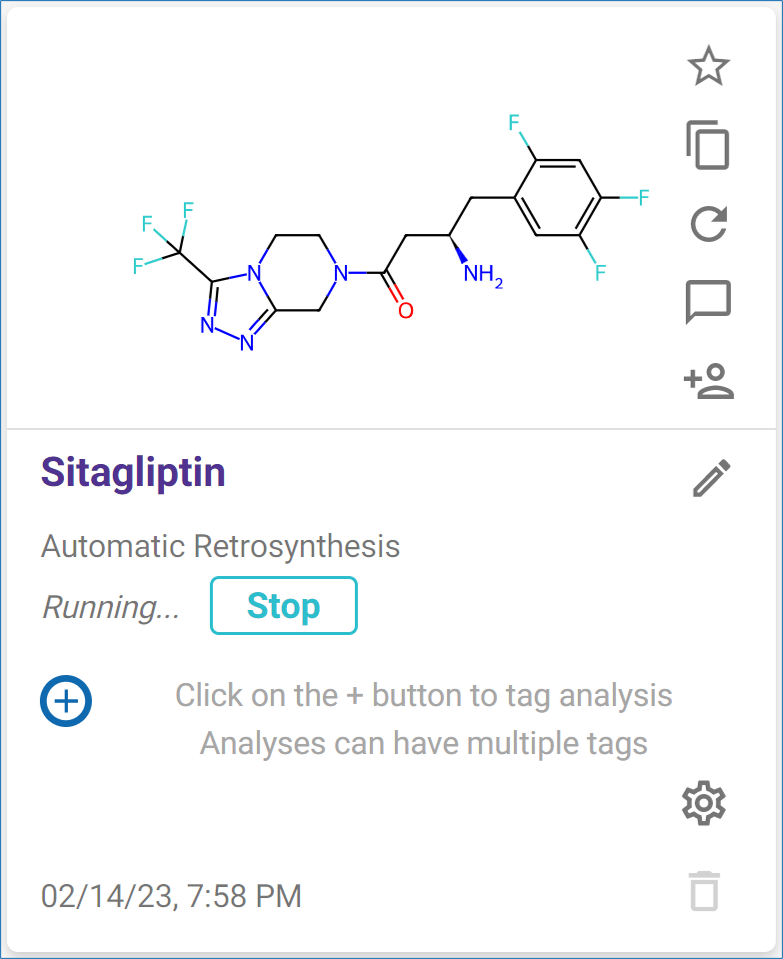783x959 pixels.
Task: Add a tag with the plus button
Action: [x=66, y=700]
